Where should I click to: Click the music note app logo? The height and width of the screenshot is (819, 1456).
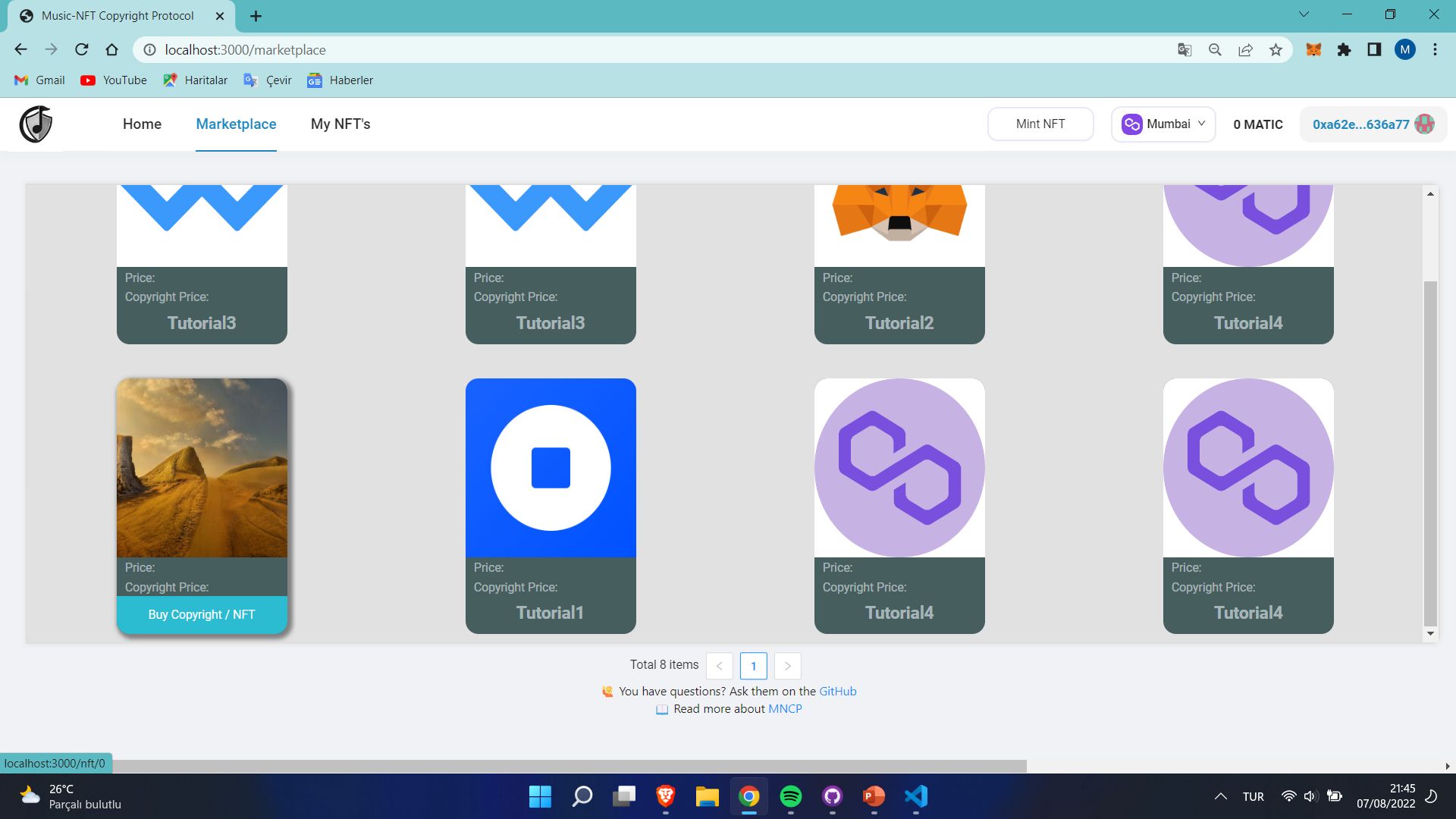[36, 124]
